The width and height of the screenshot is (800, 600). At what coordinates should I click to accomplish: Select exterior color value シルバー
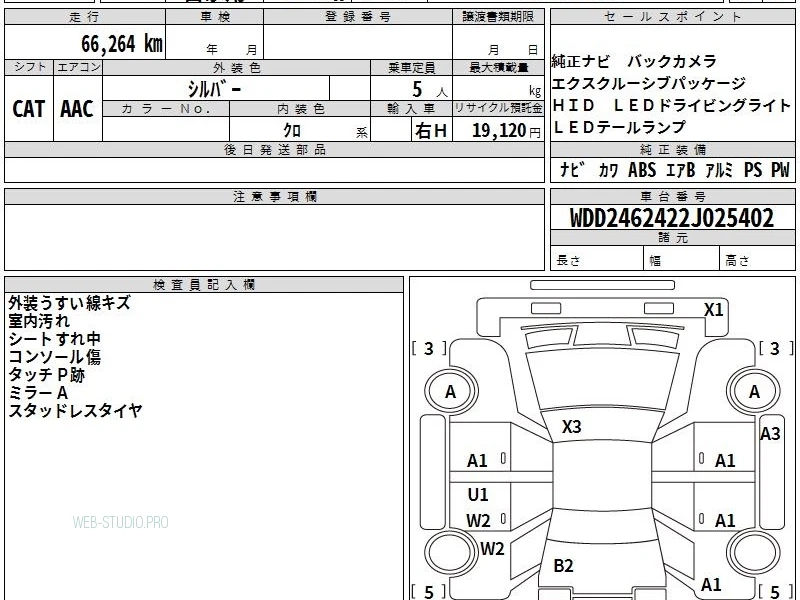point(214,89)
